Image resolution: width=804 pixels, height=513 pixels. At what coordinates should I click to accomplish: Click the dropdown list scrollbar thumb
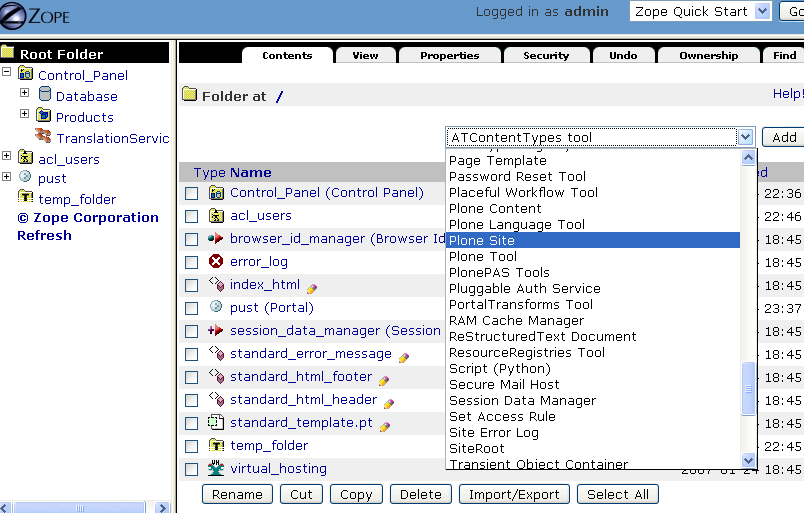click(x=749, y=388)
